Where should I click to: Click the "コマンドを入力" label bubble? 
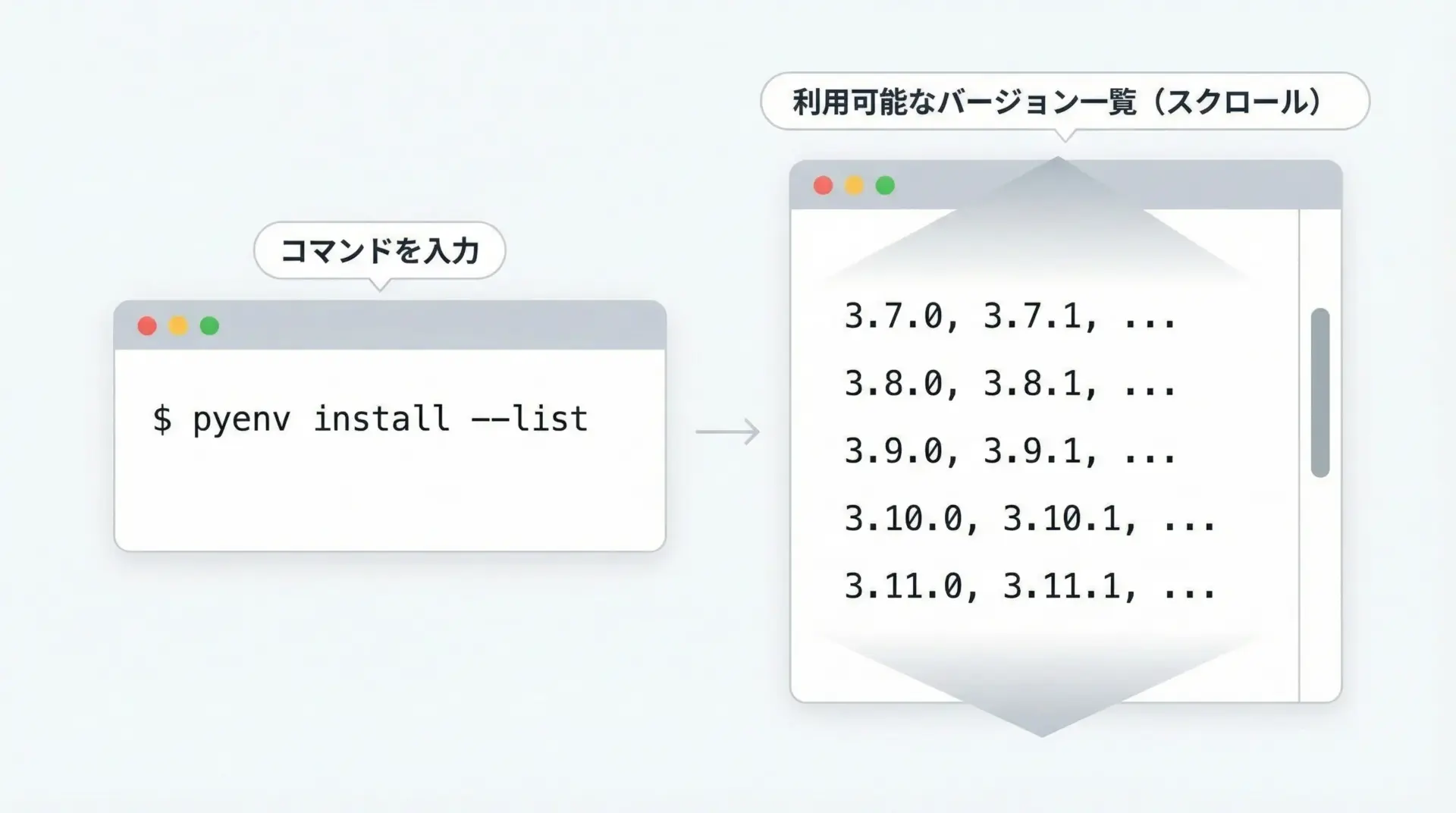tap(379, 250)
